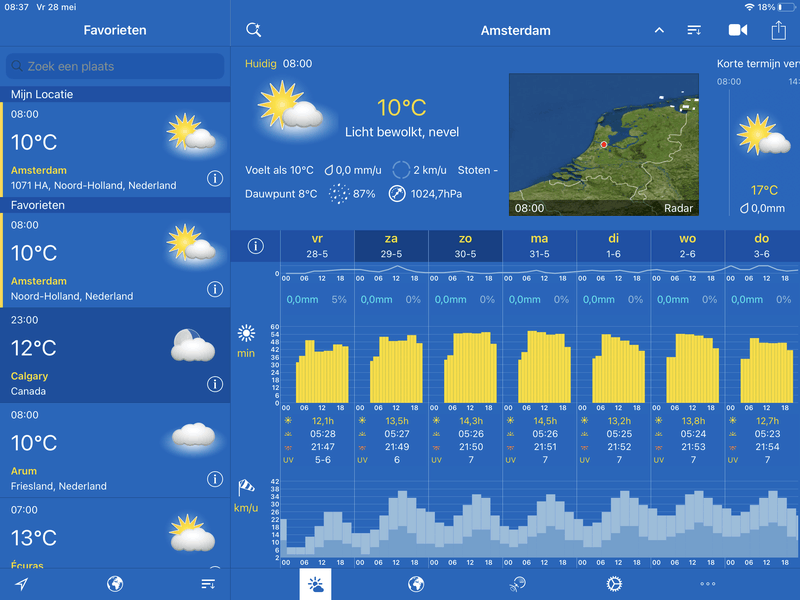Tap the UV 5-6 value for vr
The width and height of the screenshot is (800, 600).
coord(322,460)
